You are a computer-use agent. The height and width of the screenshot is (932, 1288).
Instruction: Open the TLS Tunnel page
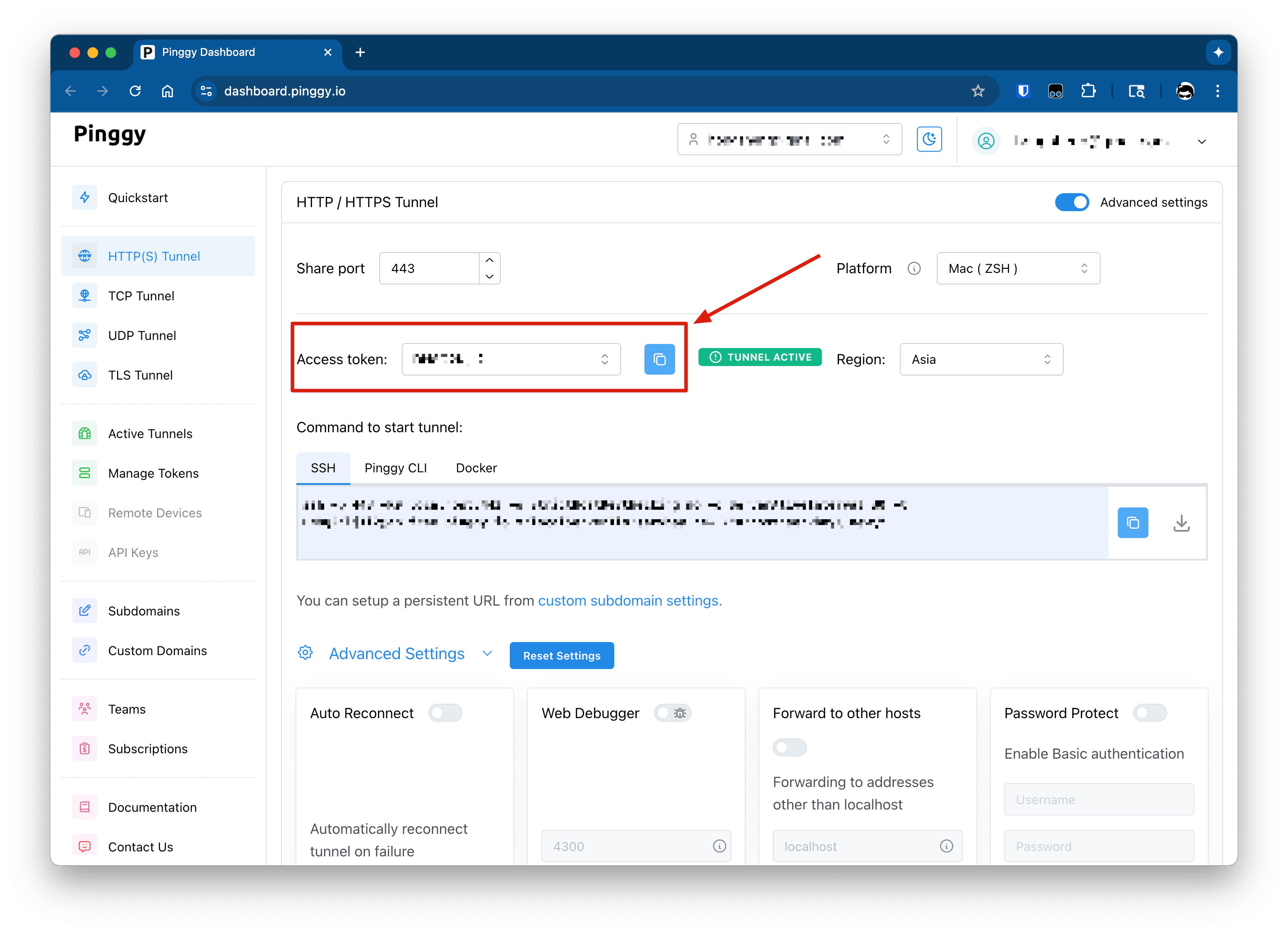click(x=158, y=375)
